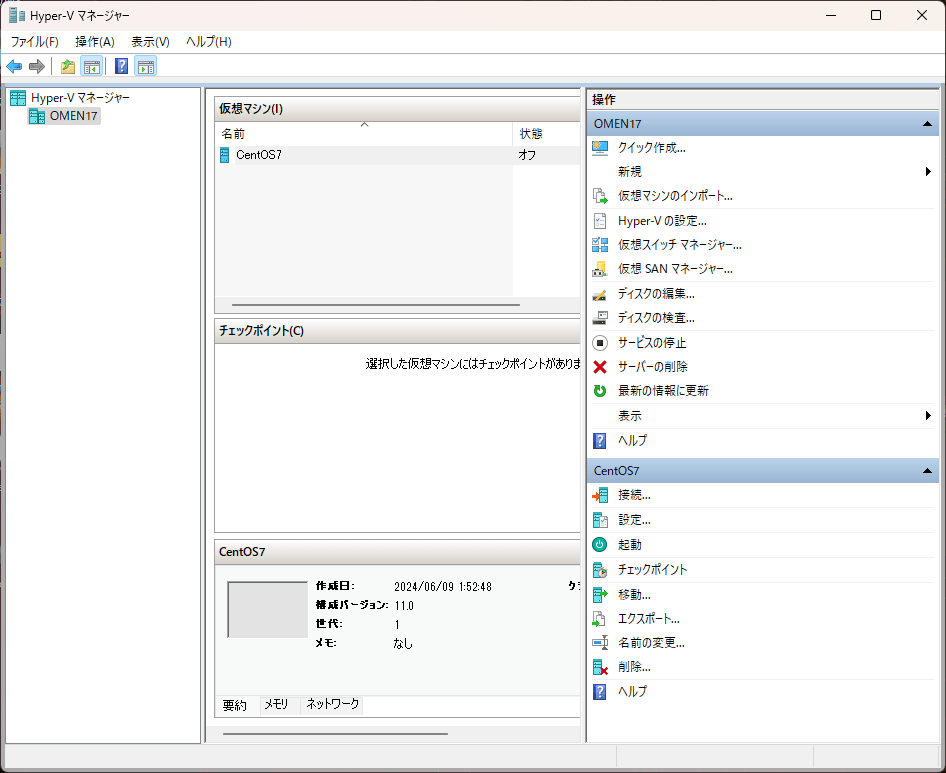Open the 操作(A) menu
Screen dimensions: 946x773
click(x=95, y=42)
